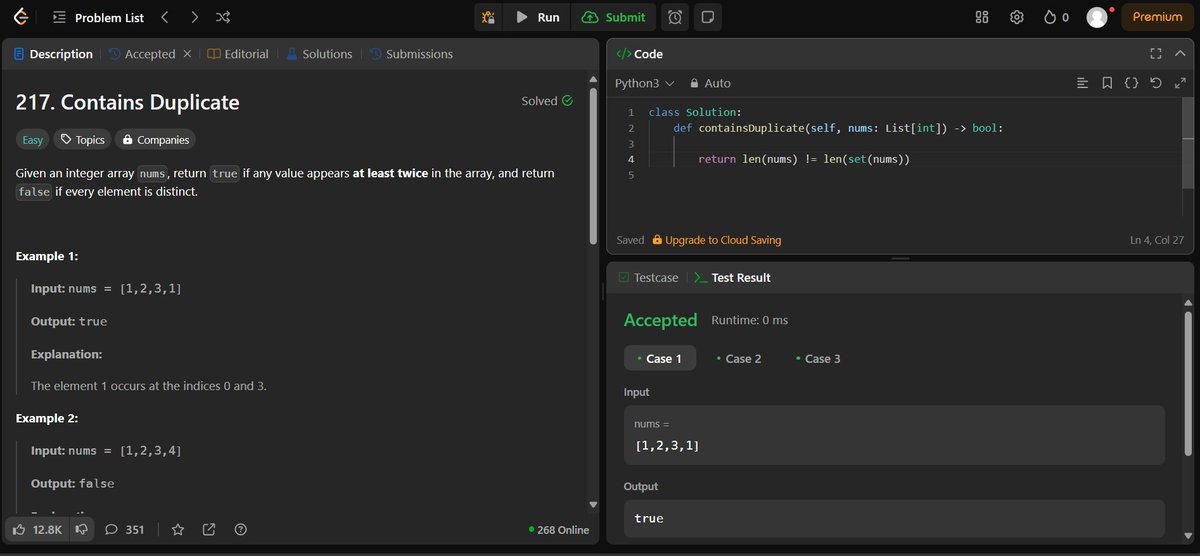Image resolution: width=1200 pixels, height=556 pixels.
Task: Switch to the Test Result tab
Action: 731,277
